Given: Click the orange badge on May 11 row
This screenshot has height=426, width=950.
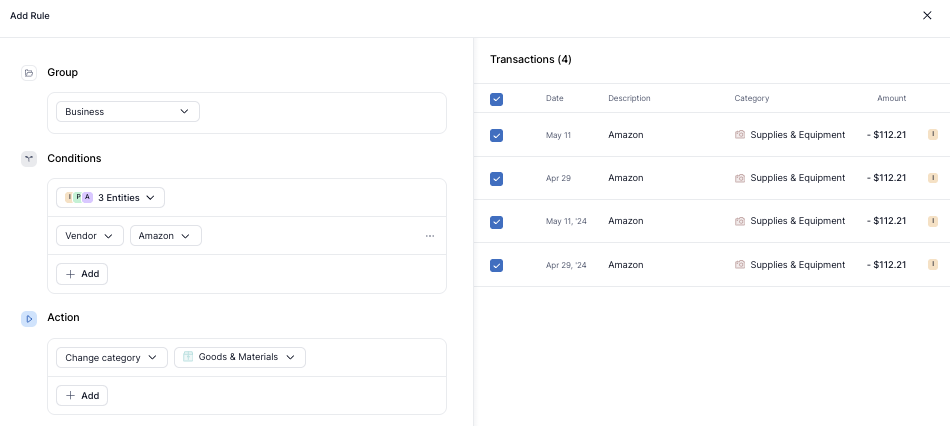Looking at the screenshot, I should pos(932,134).
